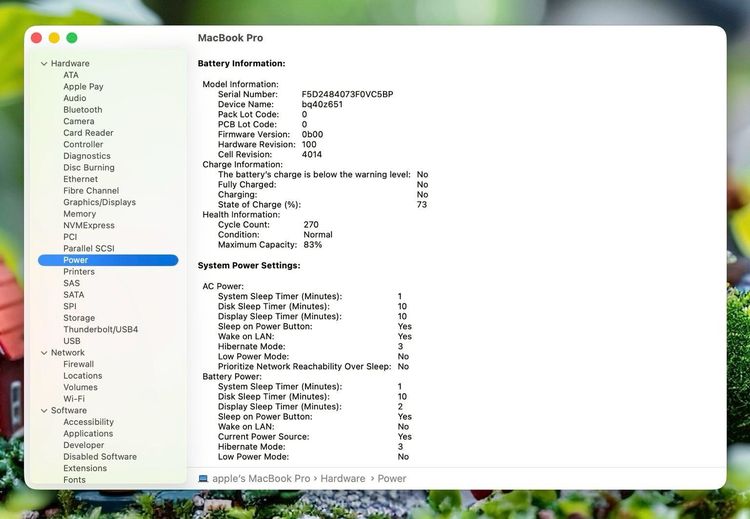Click the Hardware Revision value 100
This screenshot has width=750, height=519.
point(309,144)
